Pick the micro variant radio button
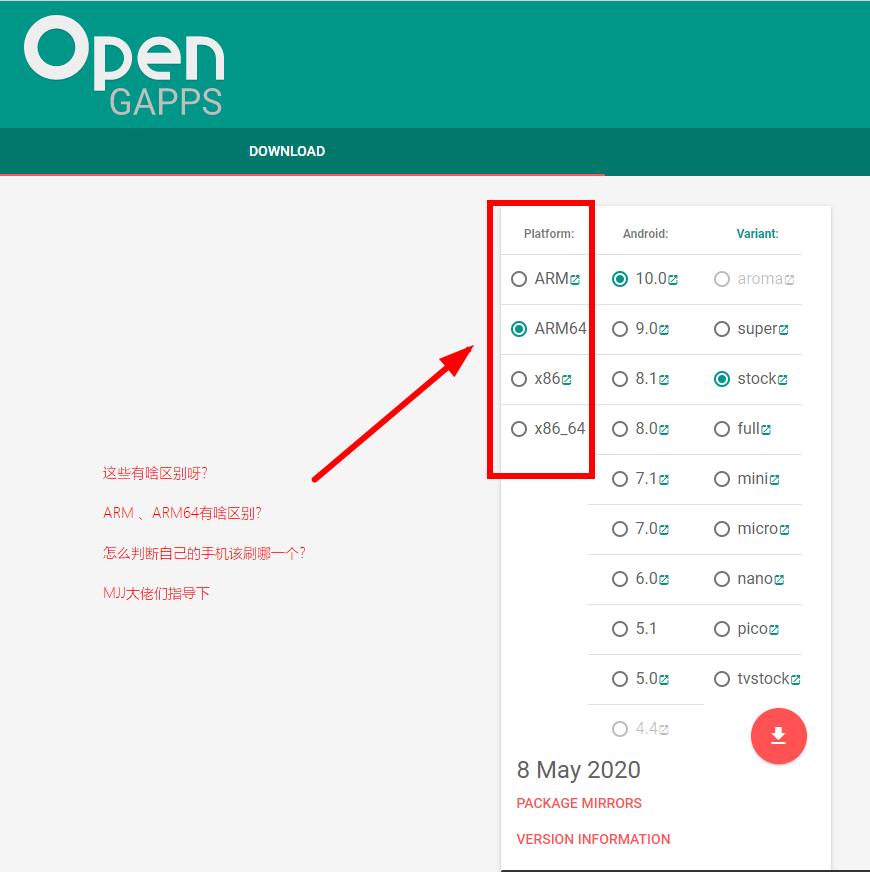The height and width of the screenshot is (872, 870). (x=721, y=529)
